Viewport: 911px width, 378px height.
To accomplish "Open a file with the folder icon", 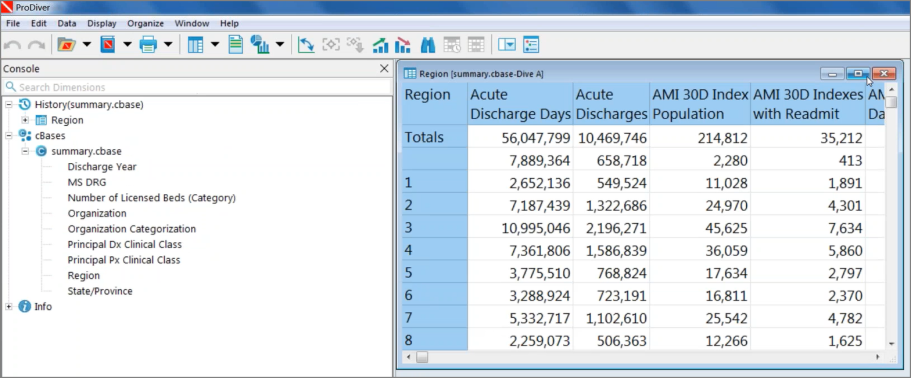I will (67, 45).
